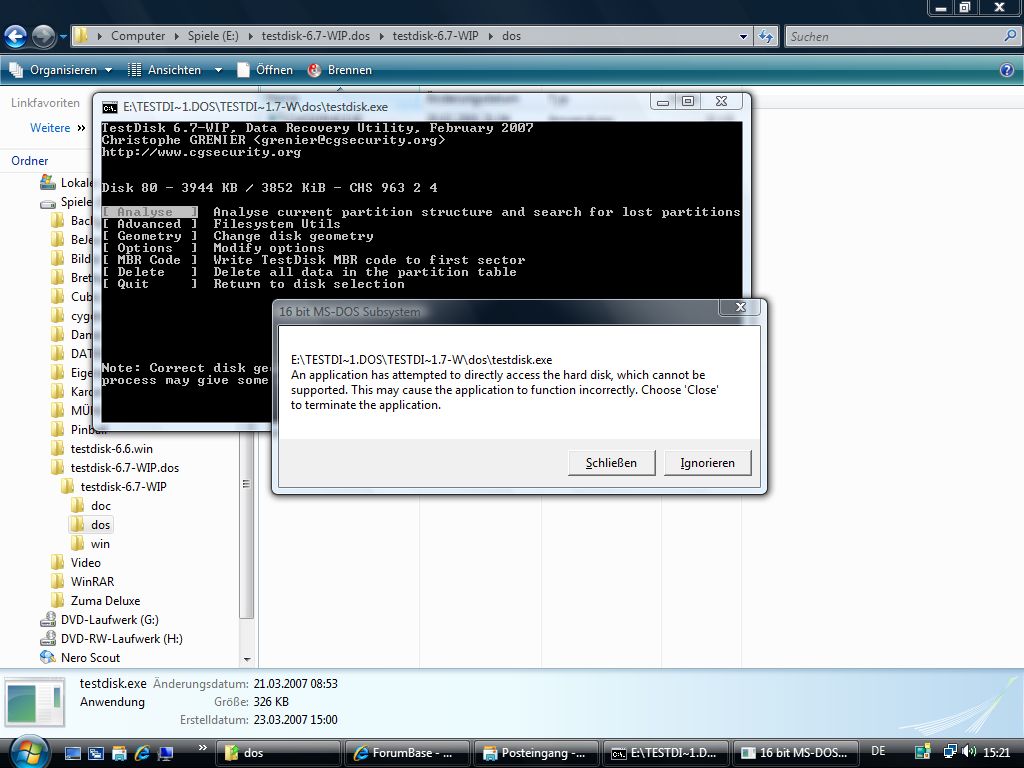Click into the Suchen search field
This screenshot has height=768, width=1024.
[x=893, y=37]
